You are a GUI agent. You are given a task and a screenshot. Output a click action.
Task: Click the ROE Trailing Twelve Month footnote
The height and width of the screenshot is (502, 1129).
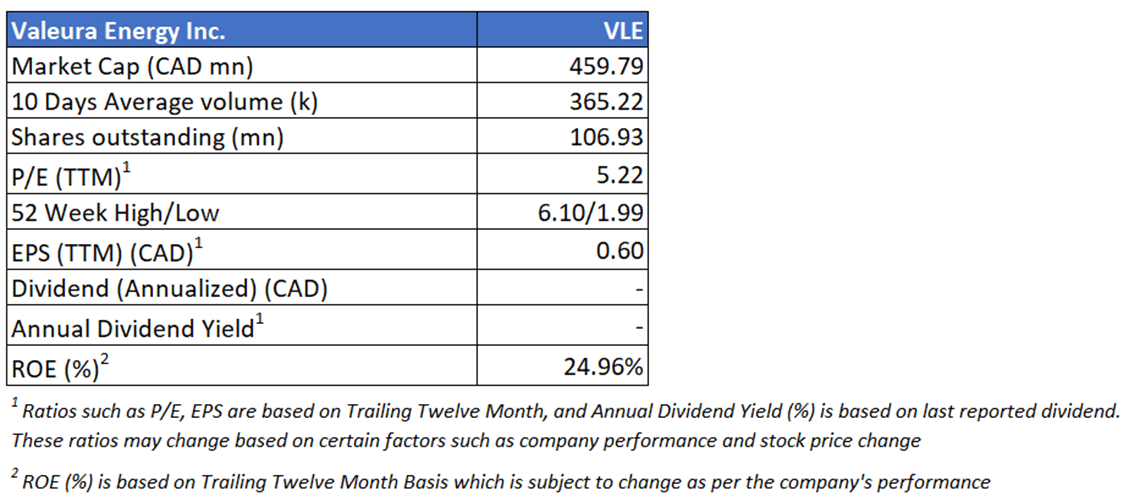coord(500,482)
